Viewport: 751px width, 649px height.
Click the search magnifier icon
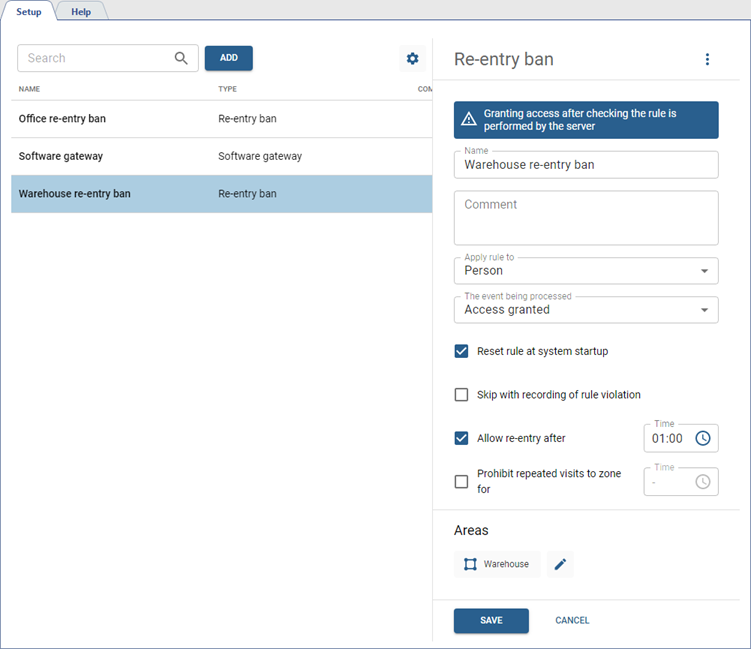coord(181,58)
